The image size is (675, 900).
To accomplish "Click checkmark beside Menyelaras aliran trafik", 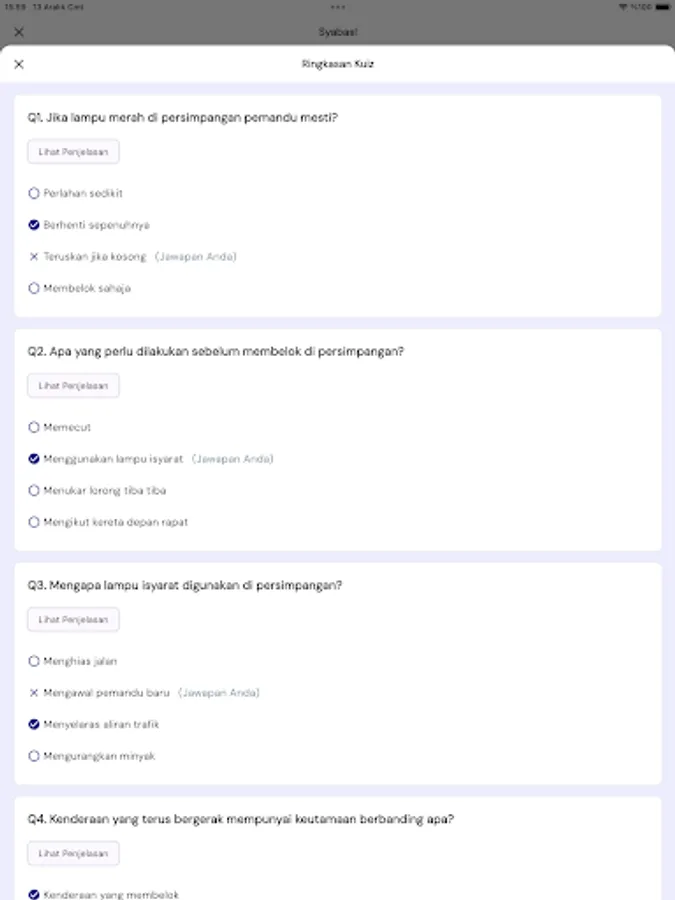I will click(x=32, y=724).
